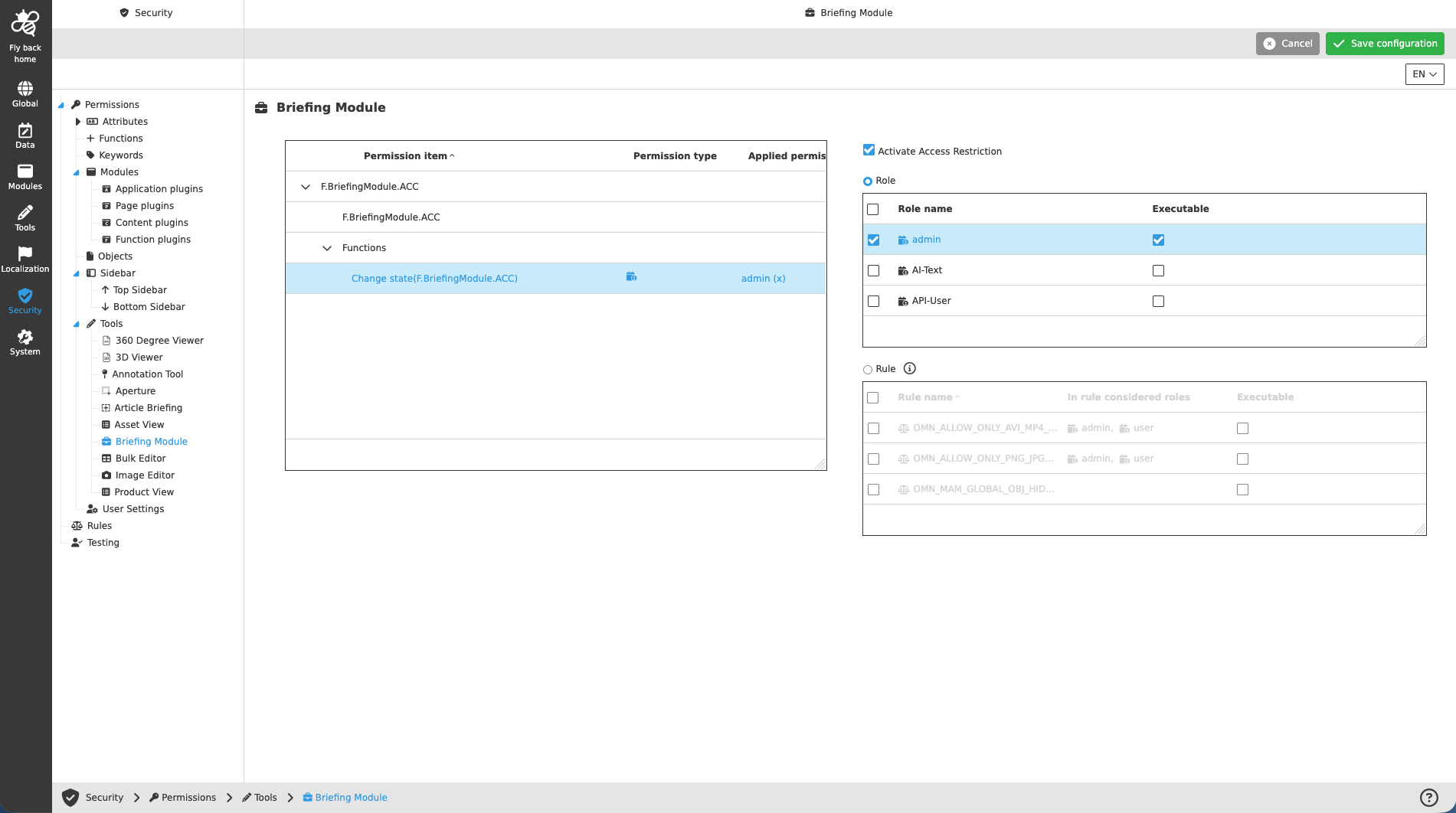Switch to the Security tab at top
The height and width of the screenshot is (813, 1456).
[146, 12]
